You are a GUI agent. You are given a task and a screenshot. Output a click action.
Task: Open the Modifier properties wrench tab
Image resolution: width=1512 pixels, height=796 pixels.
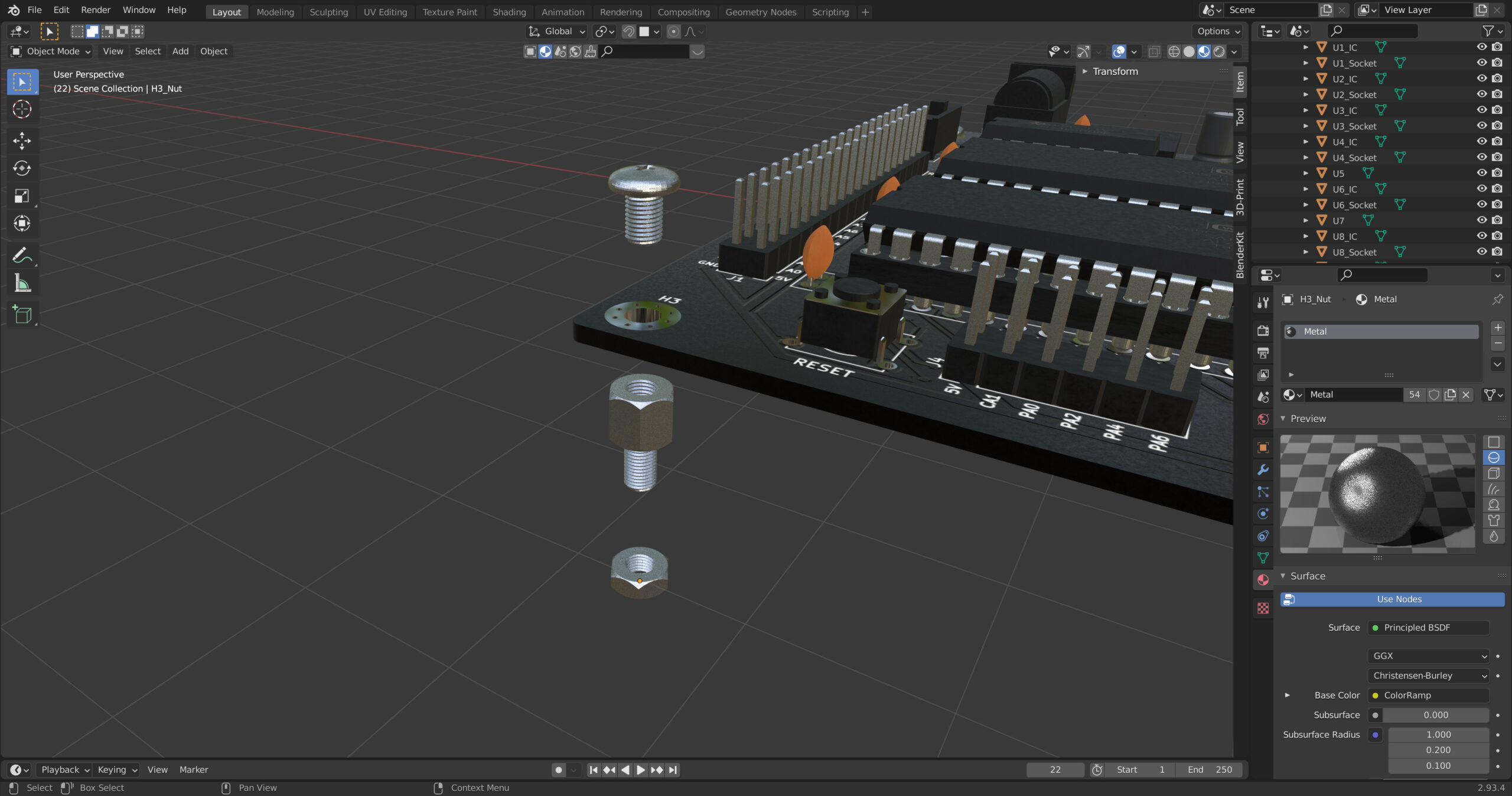[1263, 470]
